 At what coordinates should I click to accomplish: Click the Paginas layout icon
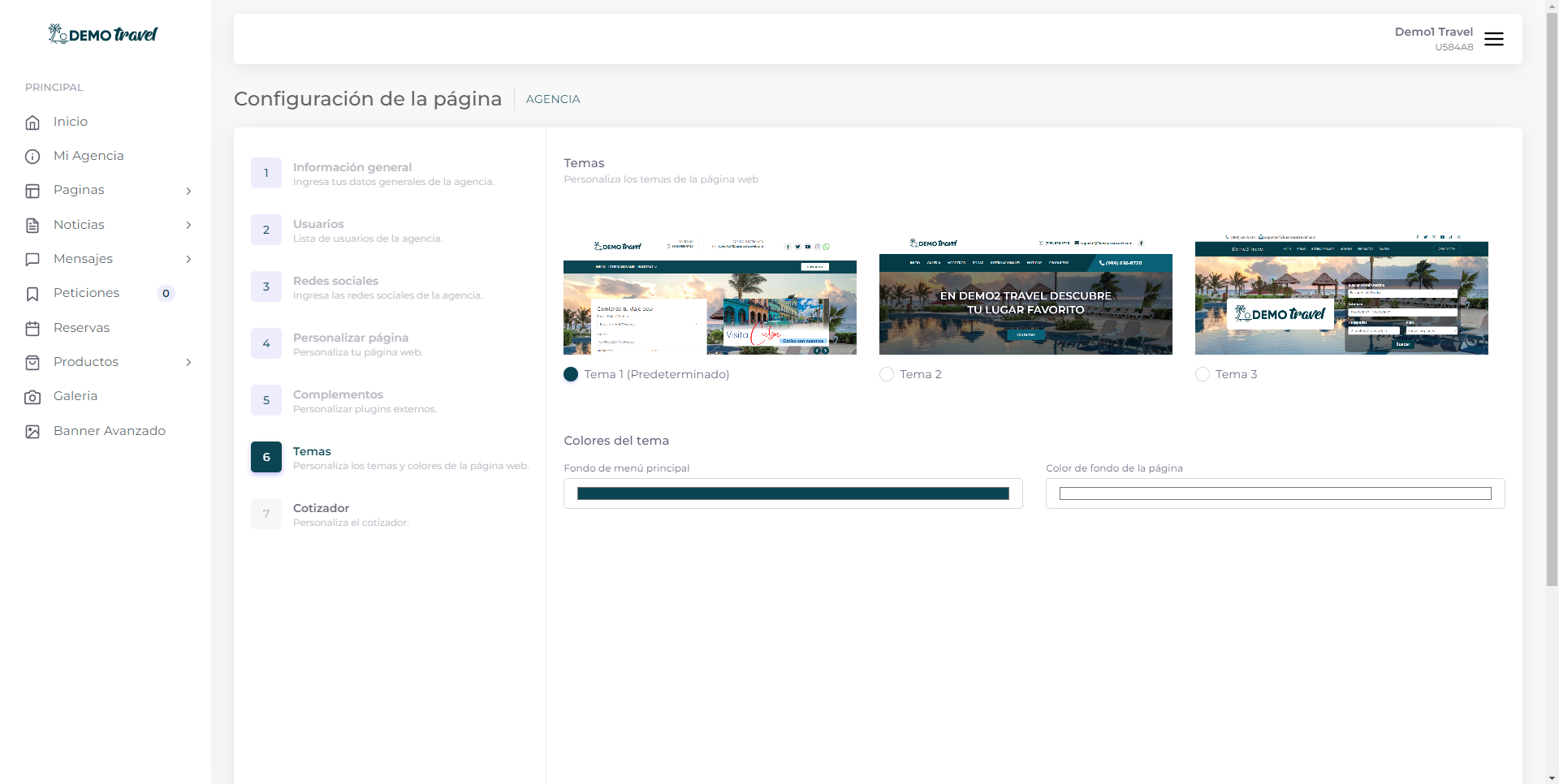click(x=32, y=191)
